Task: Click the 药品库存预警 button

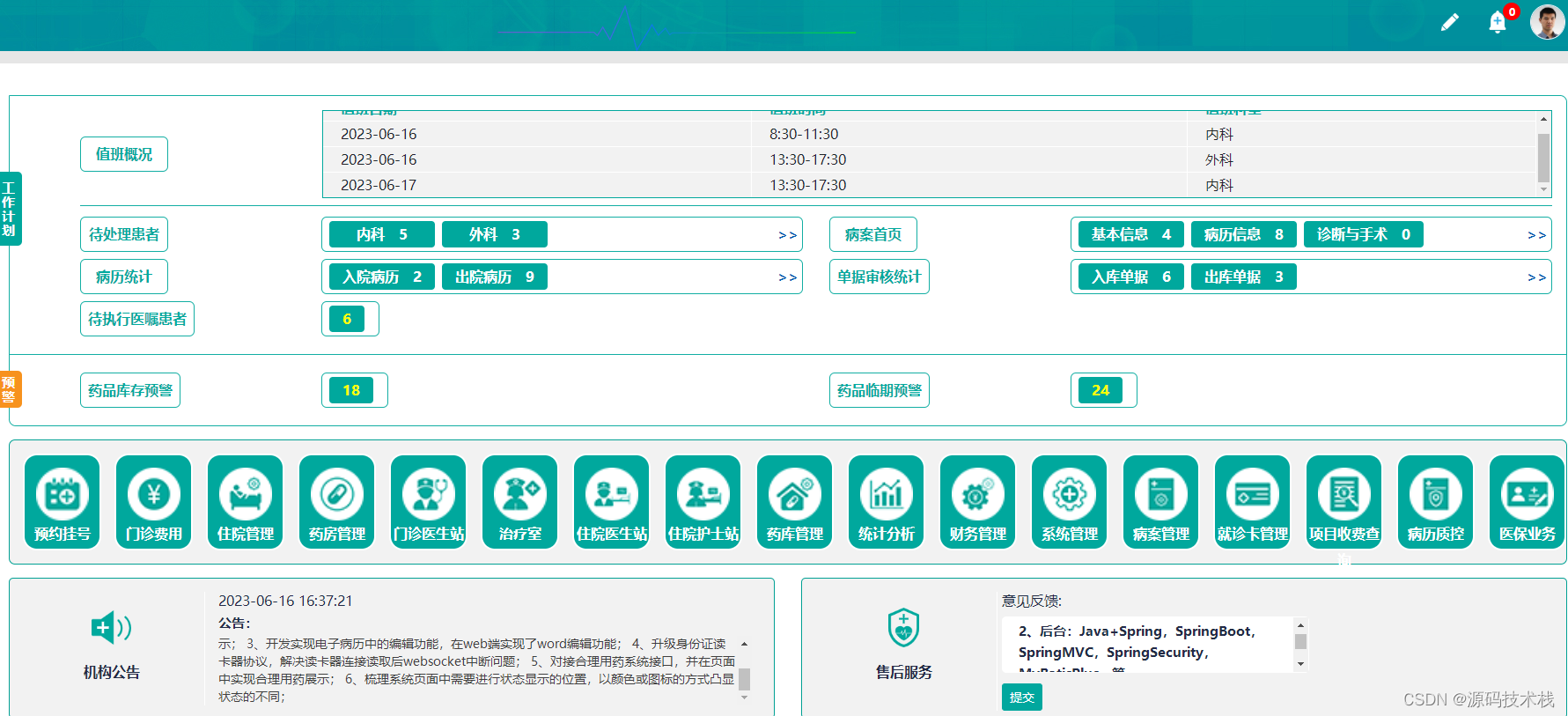Action: (130, 390)
